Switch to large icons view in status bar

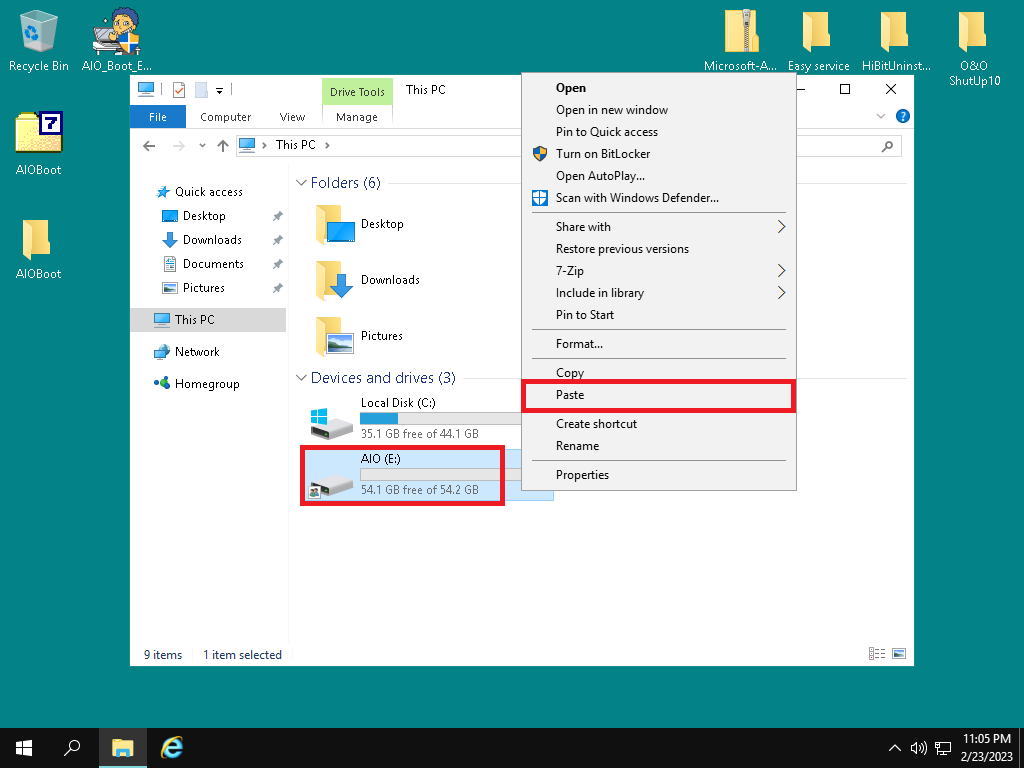tap(899, 654)
